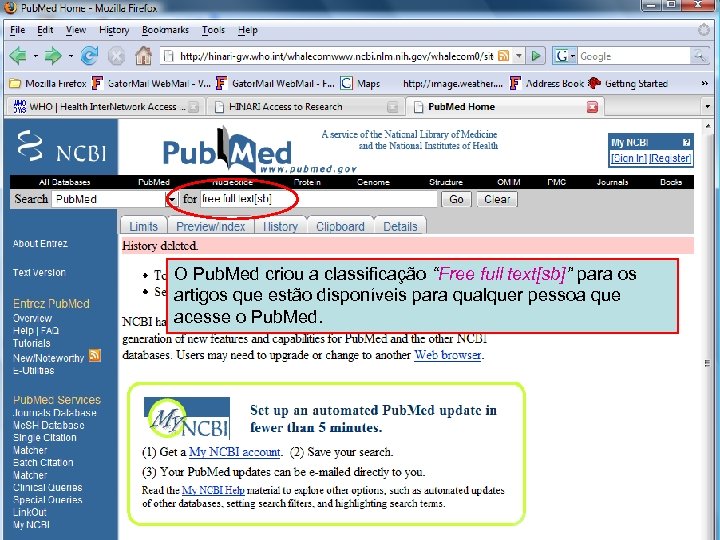Screen dimensions: 720x540
Task: Open the Help menu
Action: 248,30
